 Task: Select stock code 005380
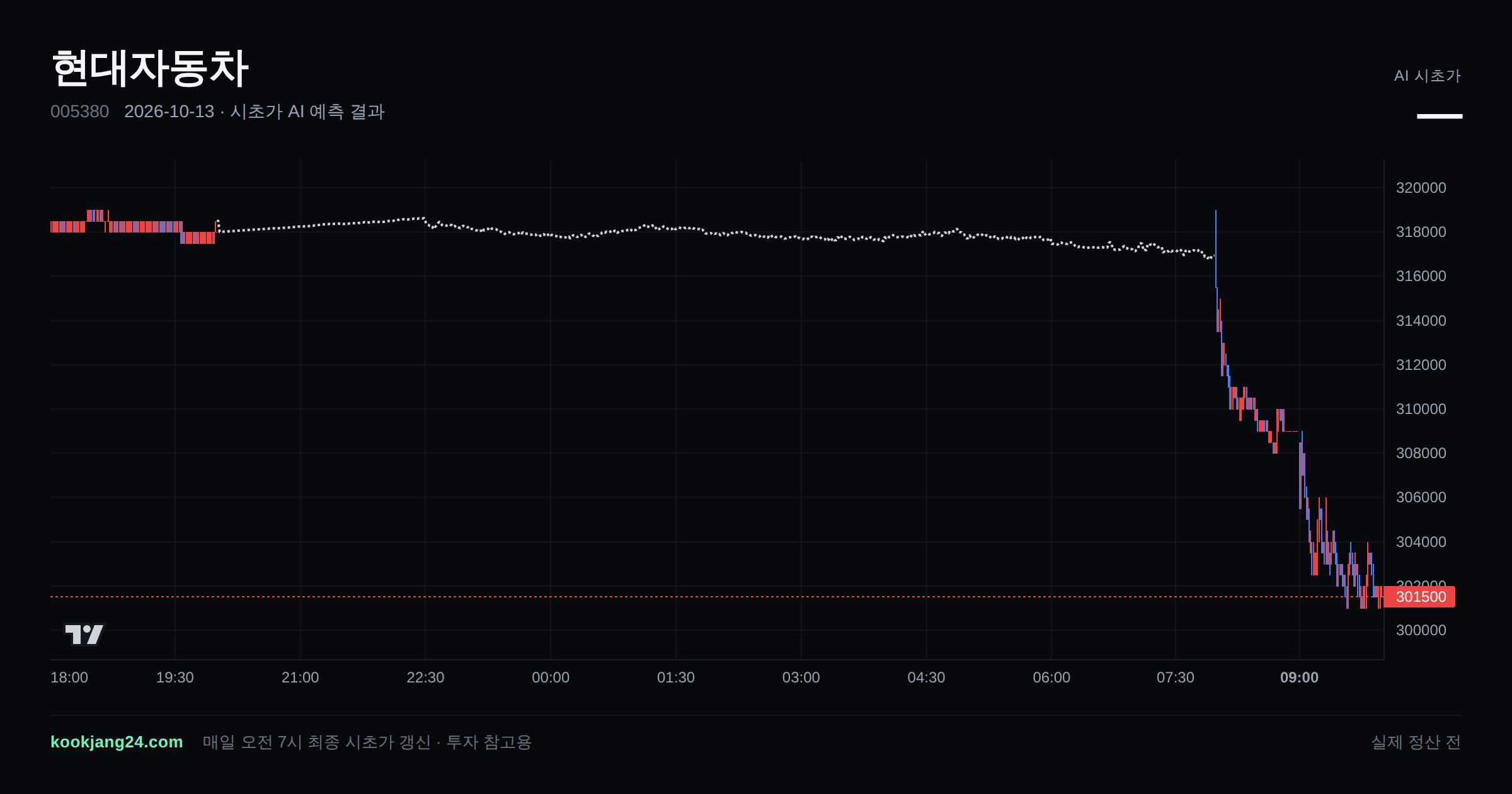coord(79,112)
